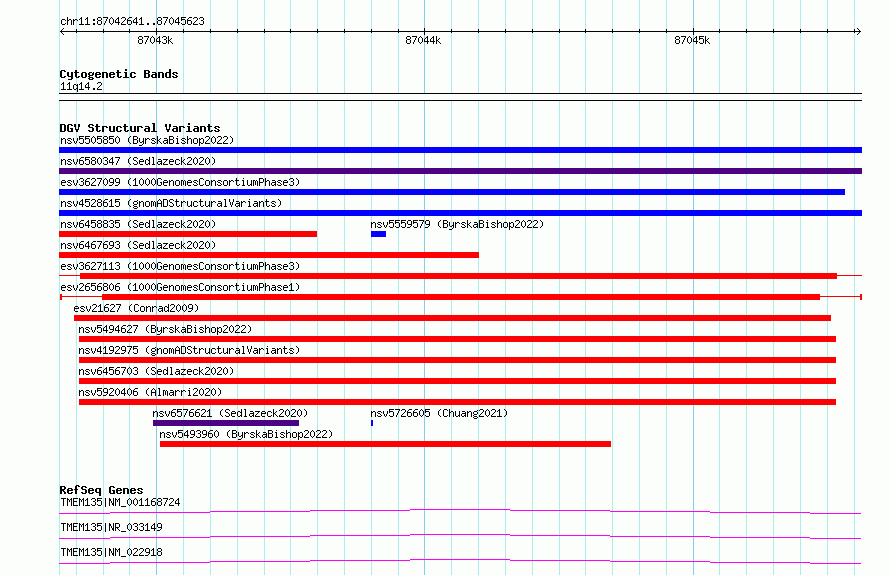Open TMEM135|NM_001168724 gene label
This screenshot has height=575, width=890.
[120, 502]
